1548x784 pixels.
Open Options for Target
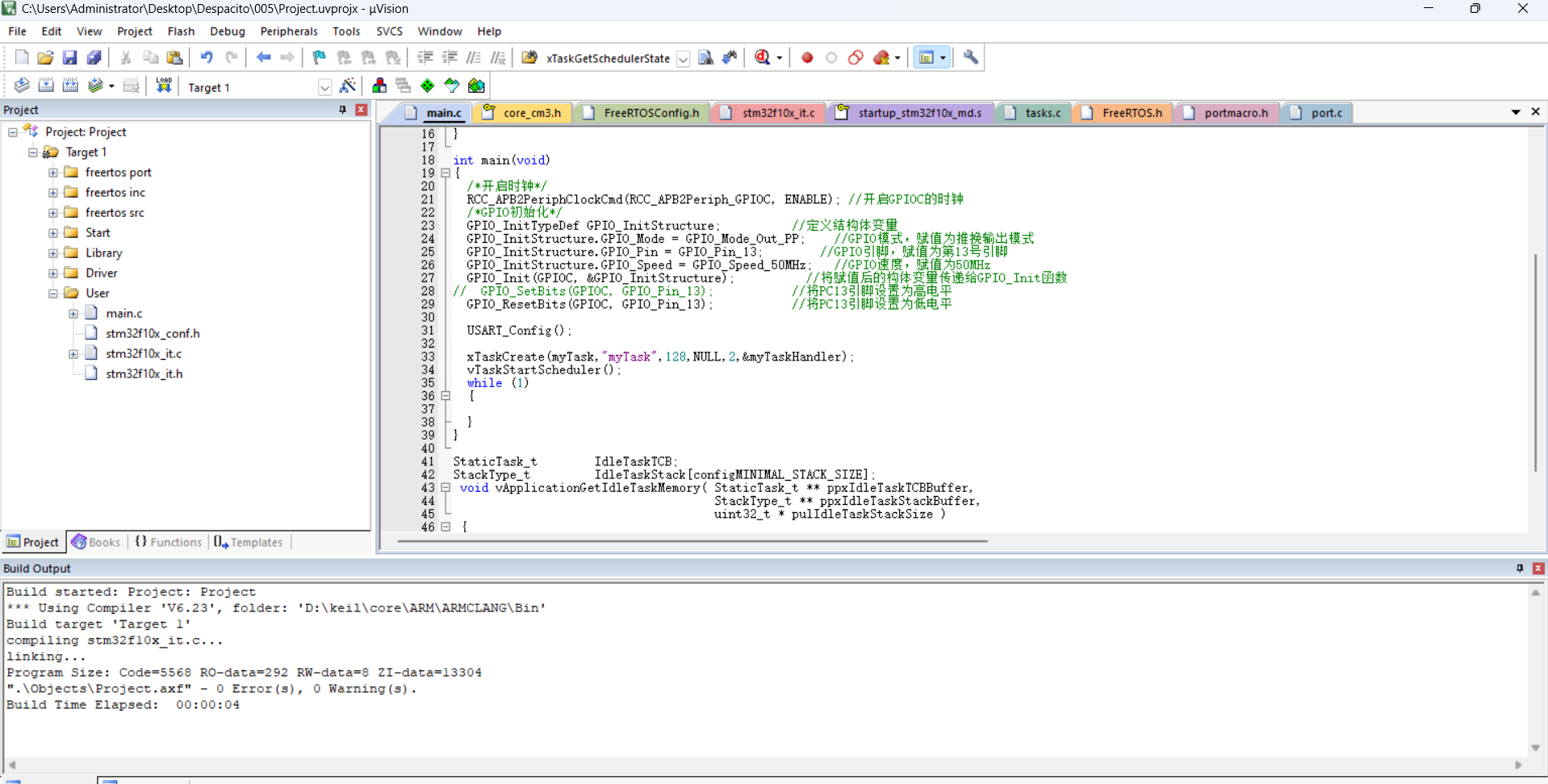(x=348, y=85)
